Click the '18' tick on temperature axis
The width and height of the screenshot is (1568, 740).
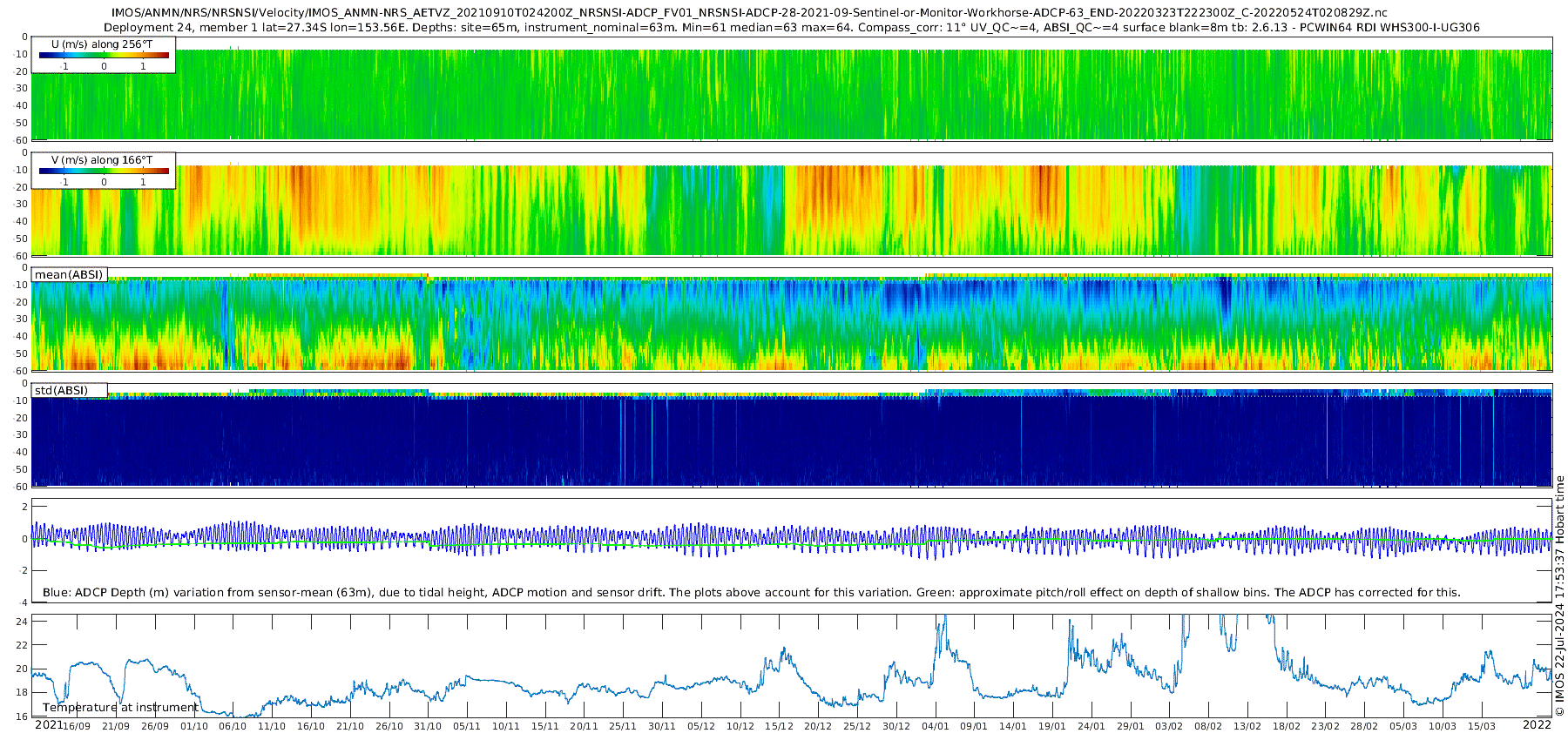(x=22, y=693)
